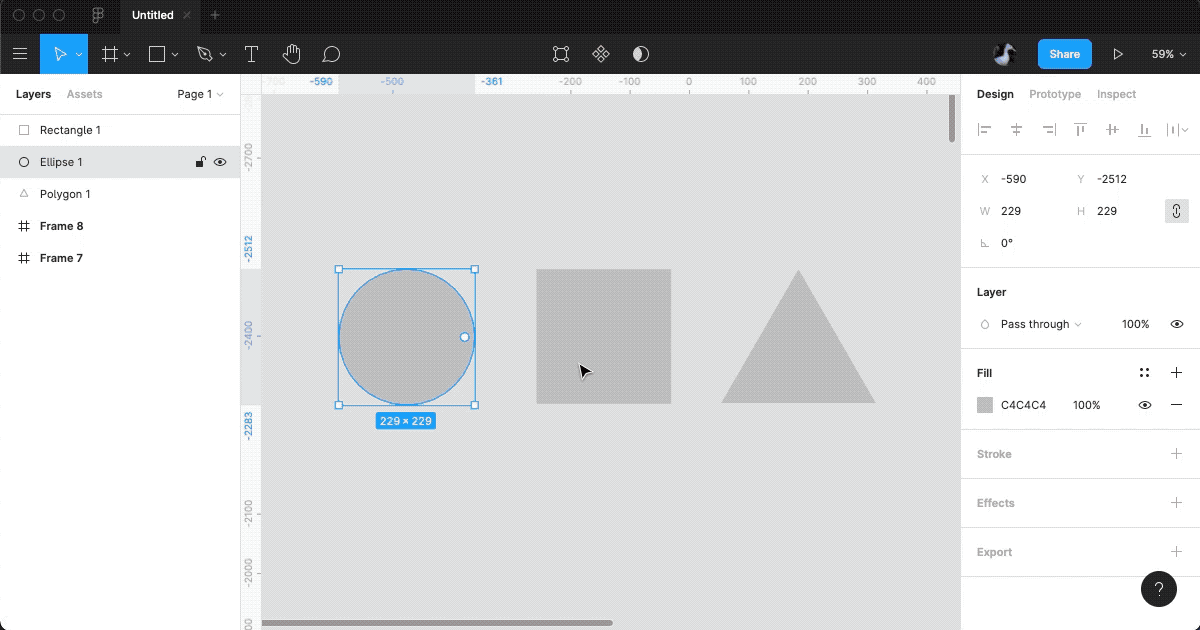
Task: Select the Rectangle shape tool
Action: 157,54
